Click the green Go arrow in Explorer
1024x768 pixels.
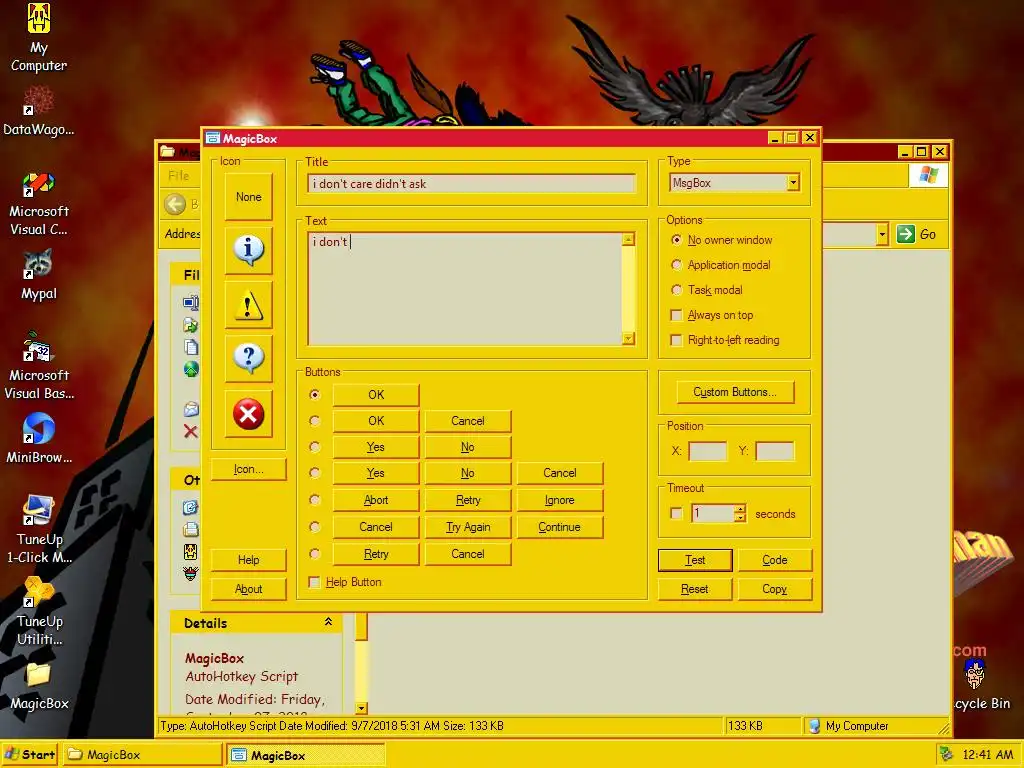906,234
